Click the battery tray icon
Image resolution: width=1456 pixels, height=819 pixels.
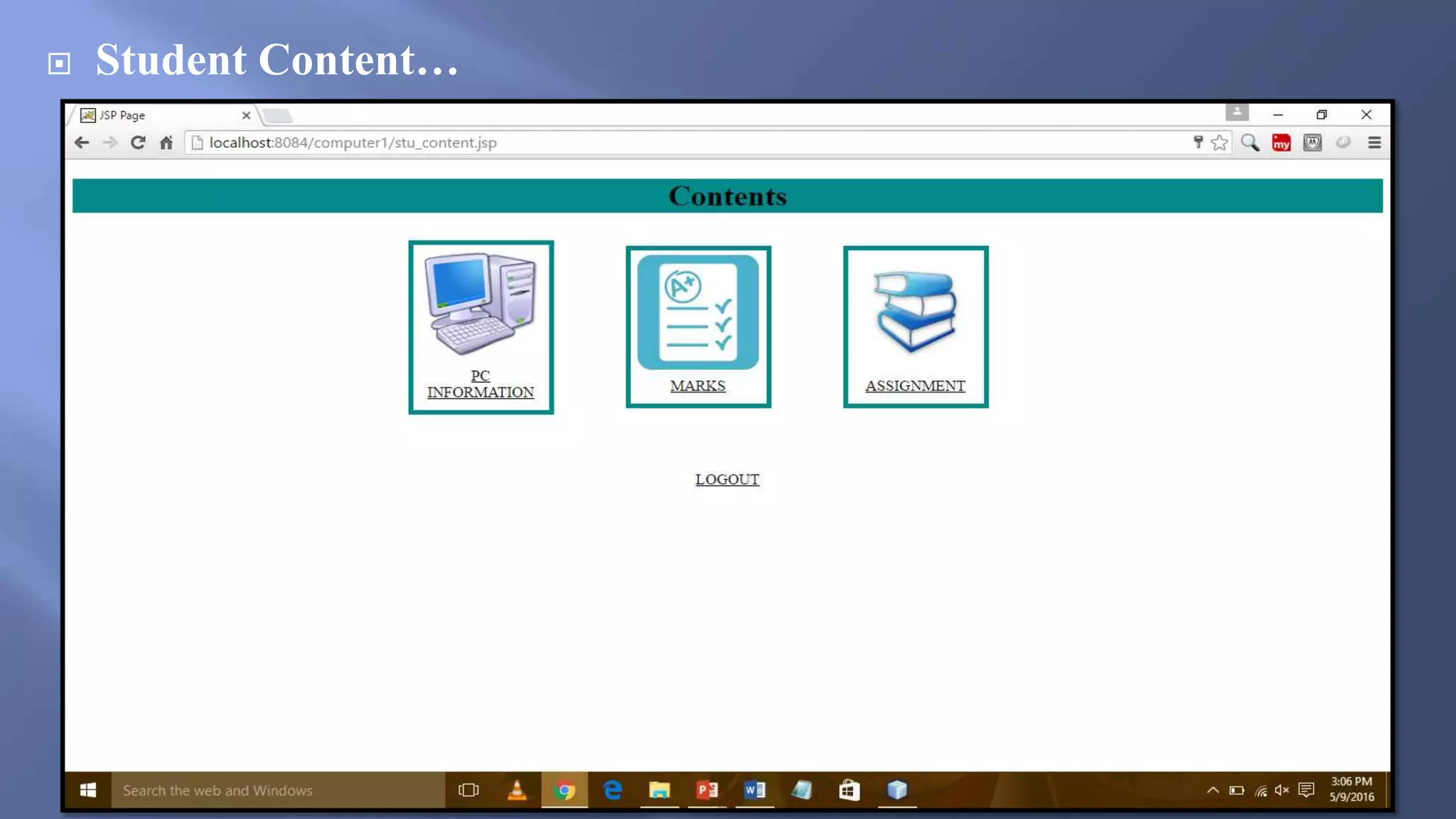coord(1237,791)
